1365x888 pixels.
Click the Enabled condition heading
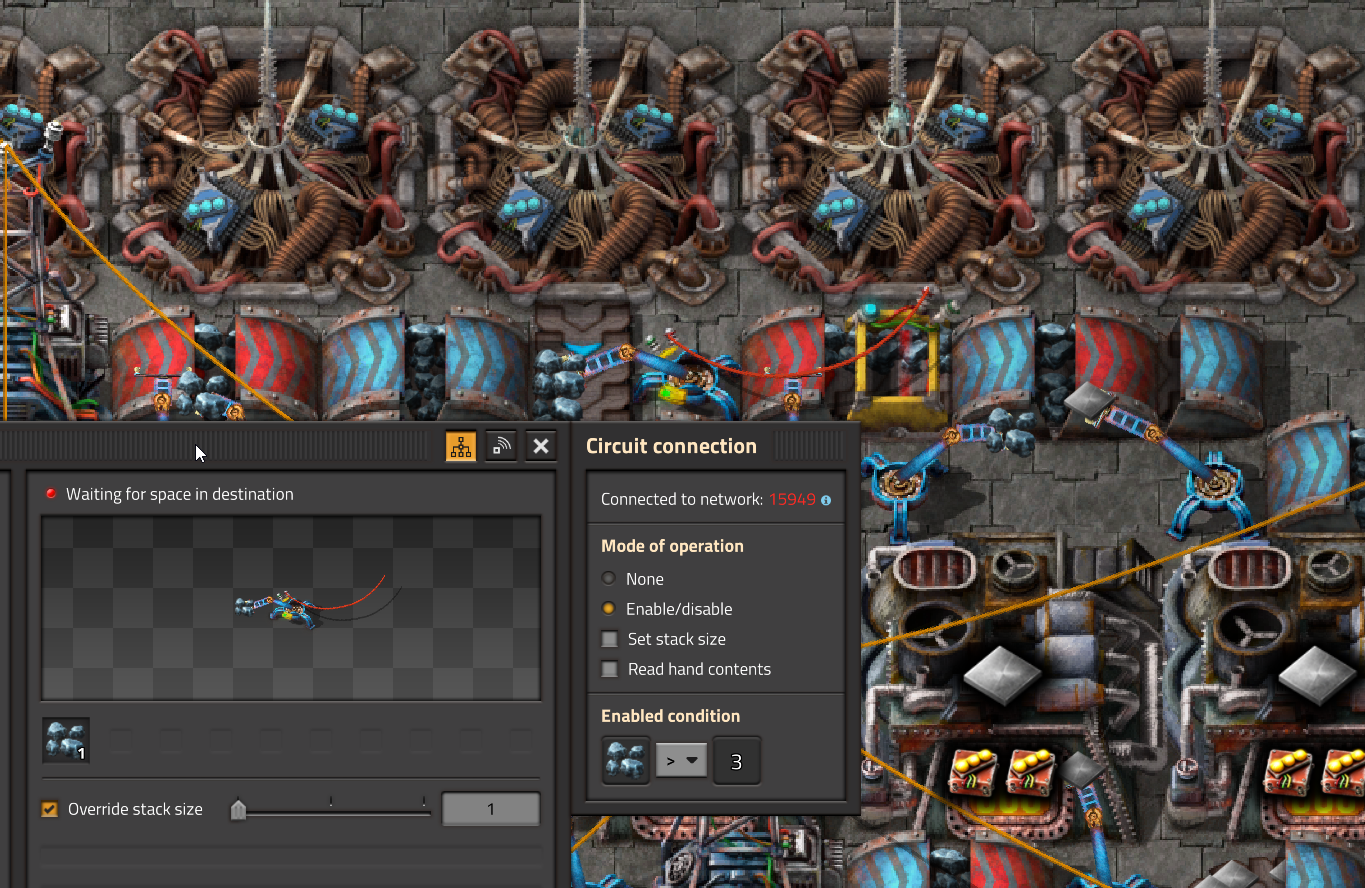point(670,716)
